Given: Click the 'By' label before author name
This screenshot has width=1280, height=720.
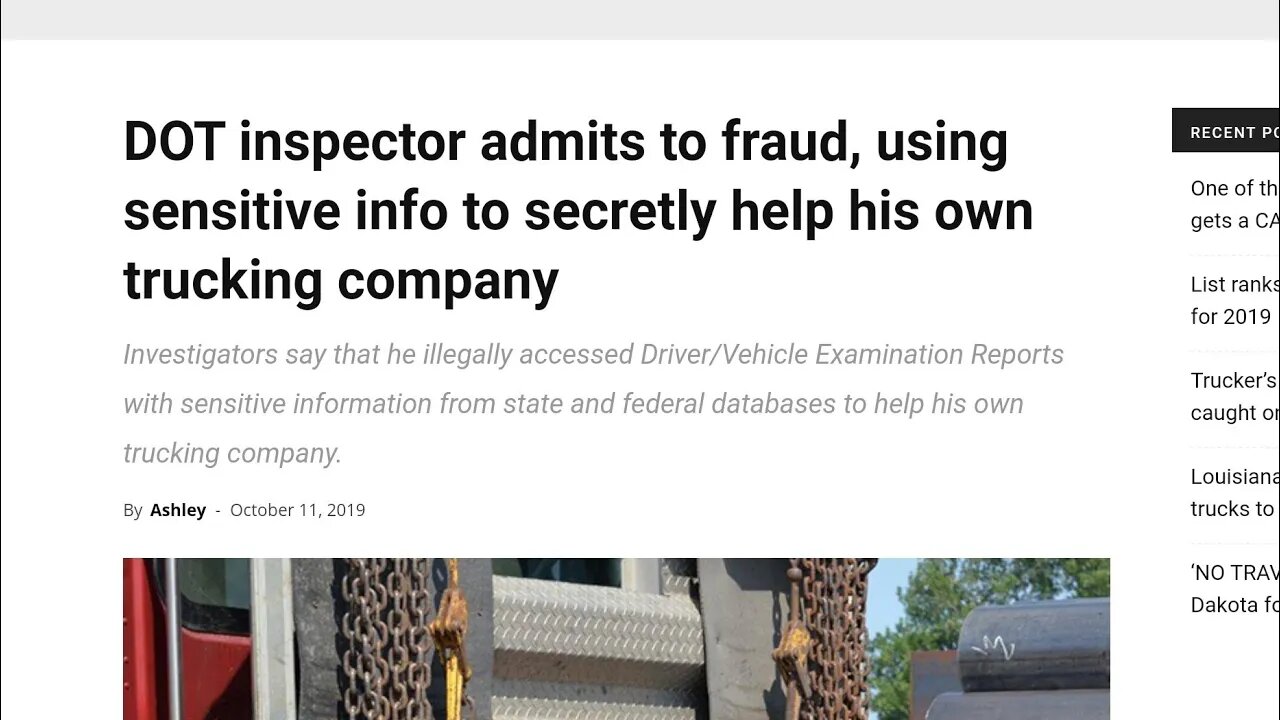Looking at the screenshot, I should [133, 510].
